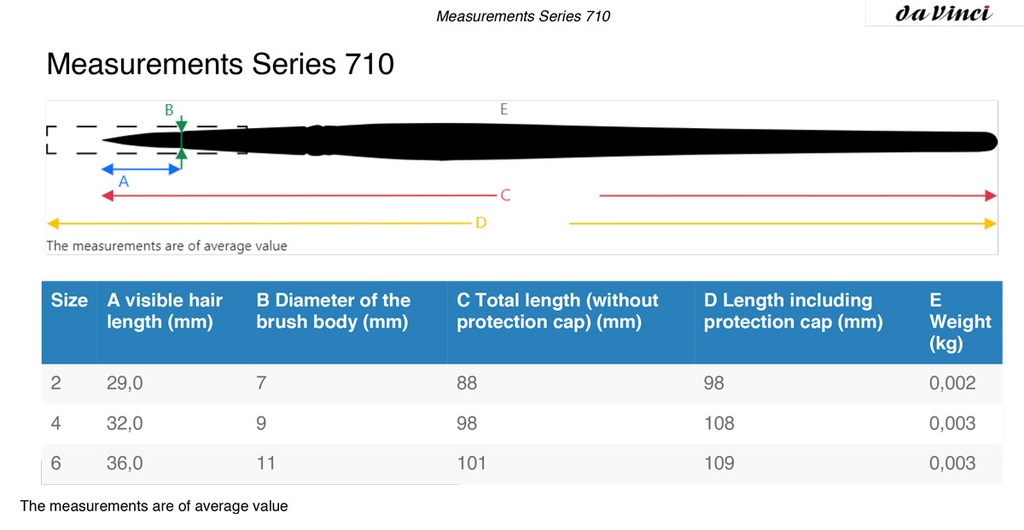Click the 101 total length value
The height and width of the screenshot is (530, 1024).
[x=471, y=463]
